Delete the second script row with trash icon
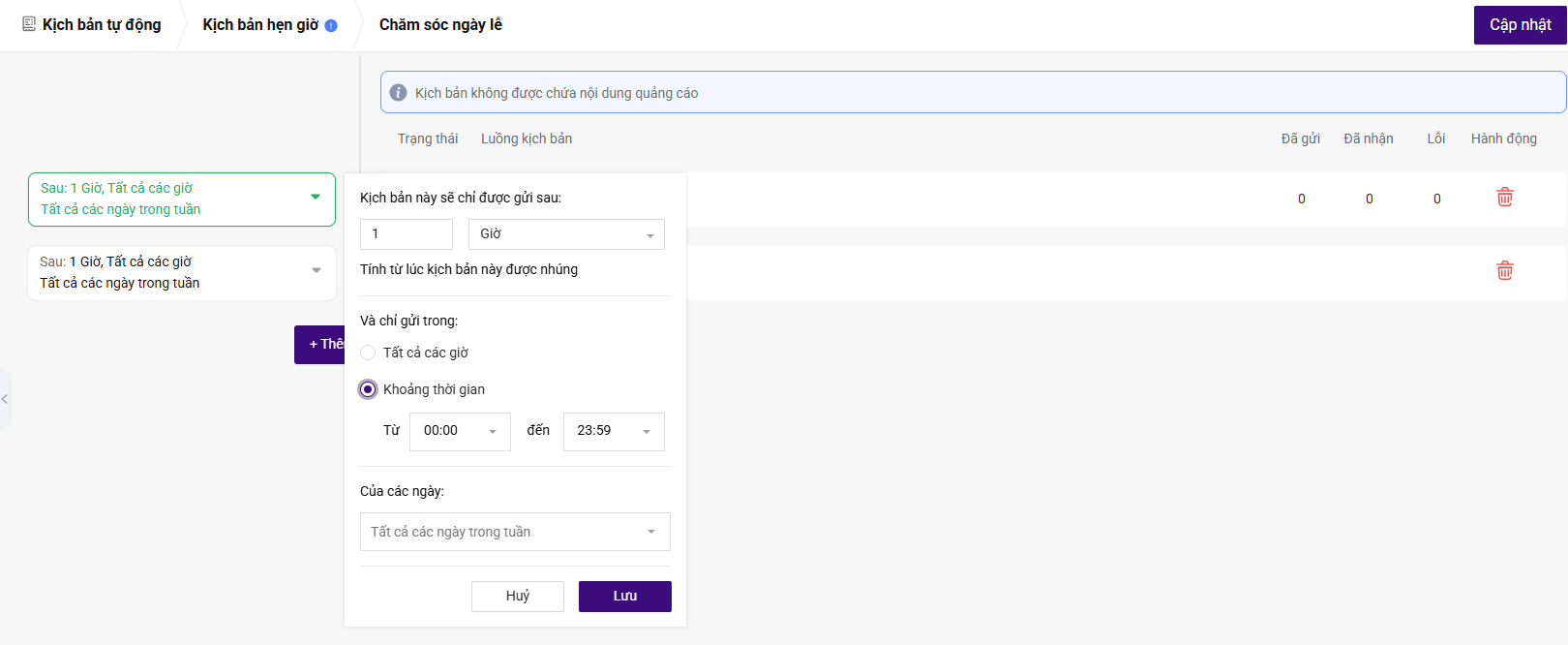The image size is (1568, 645). [1504, 271]
